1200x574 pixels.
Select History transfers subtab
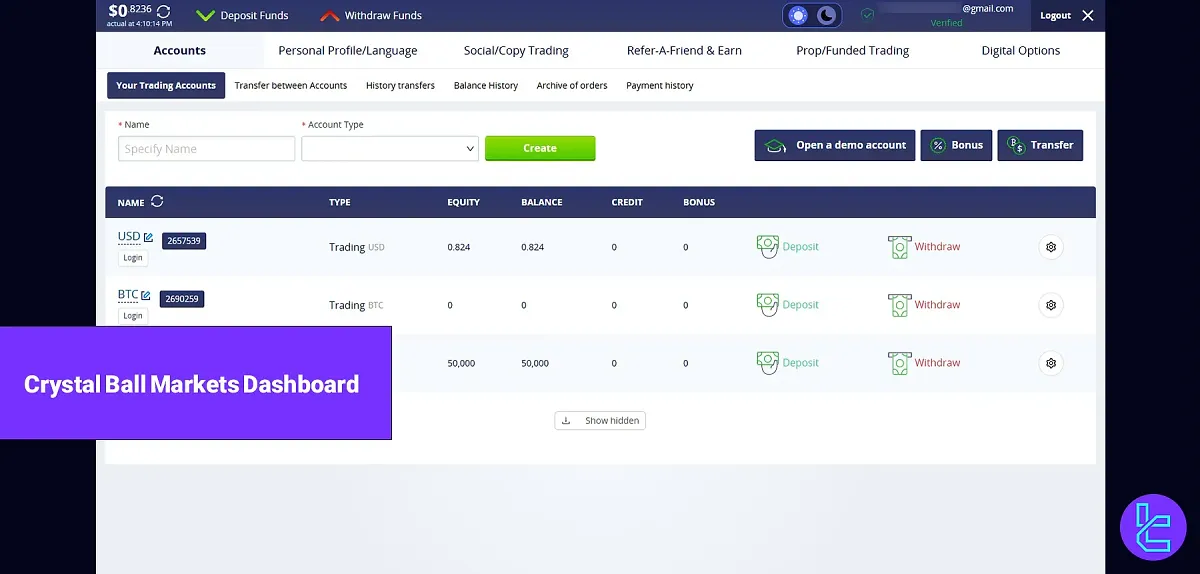pos(400,85)
